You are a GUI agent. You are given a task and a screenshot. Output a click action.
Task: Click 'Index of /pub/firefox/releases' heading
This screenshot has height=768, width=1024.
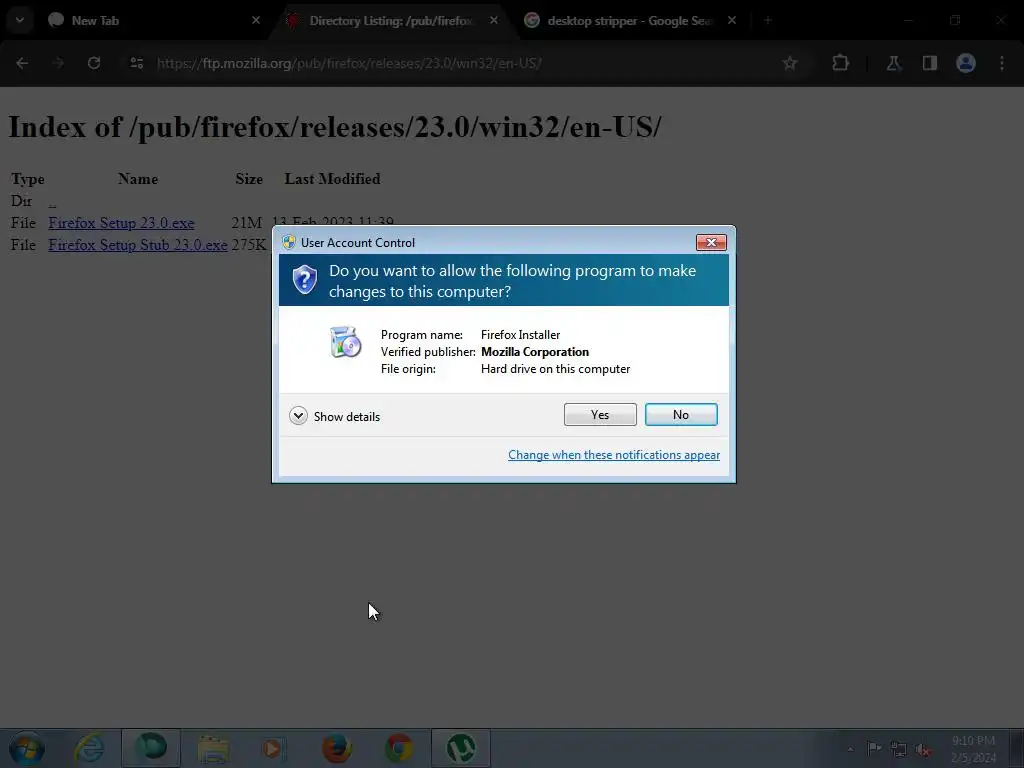click(x=335, y=127)
